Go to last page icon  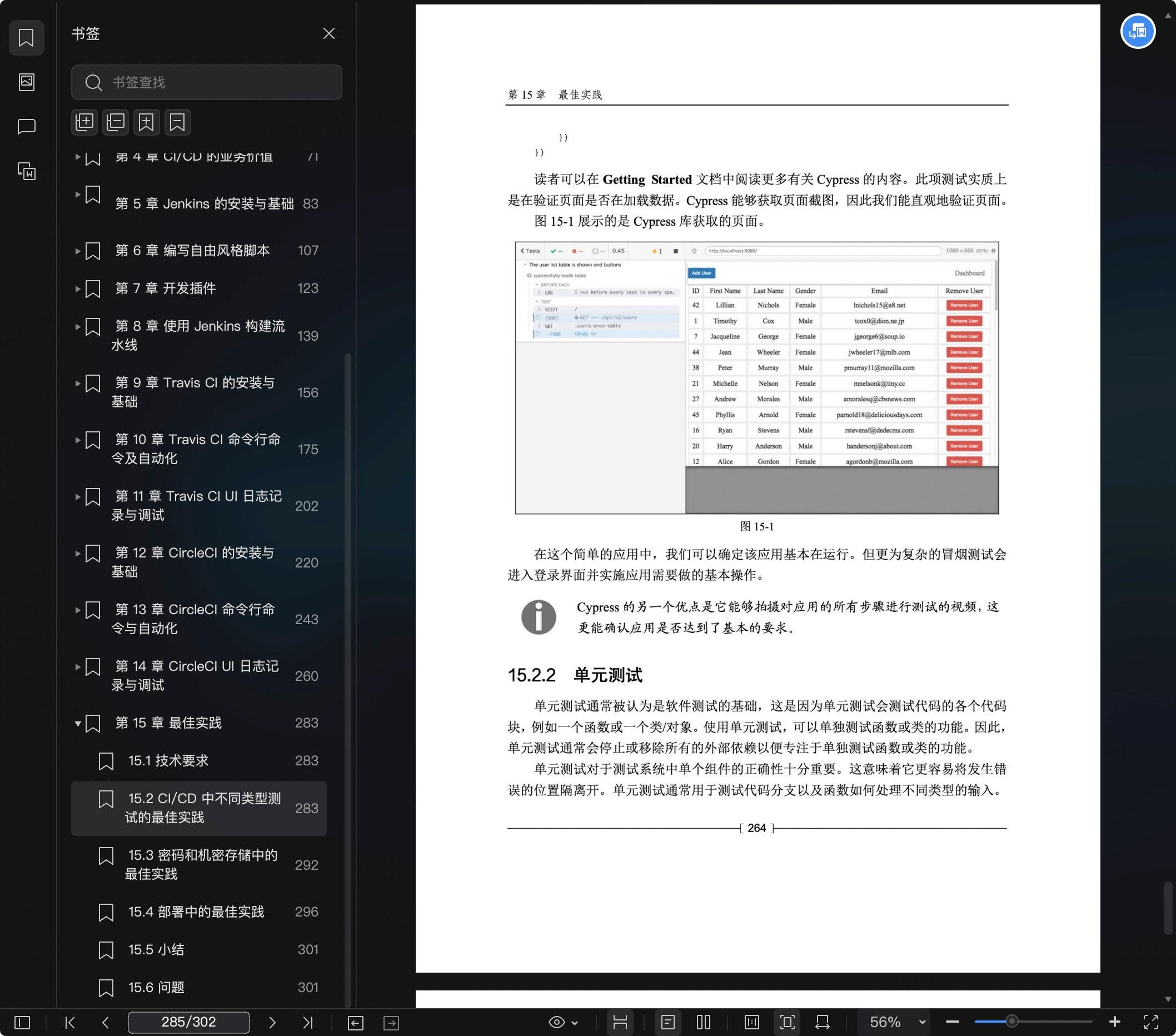click(x=308, y=1022)
